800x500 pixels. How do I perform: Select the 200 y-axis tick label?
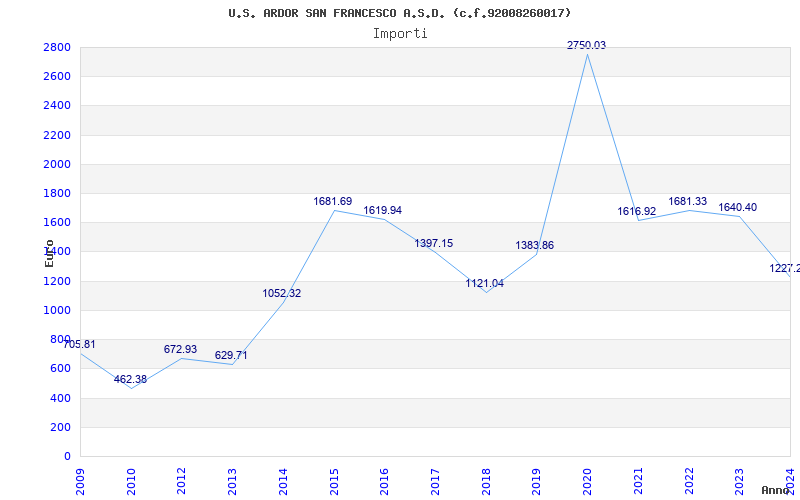60,427
